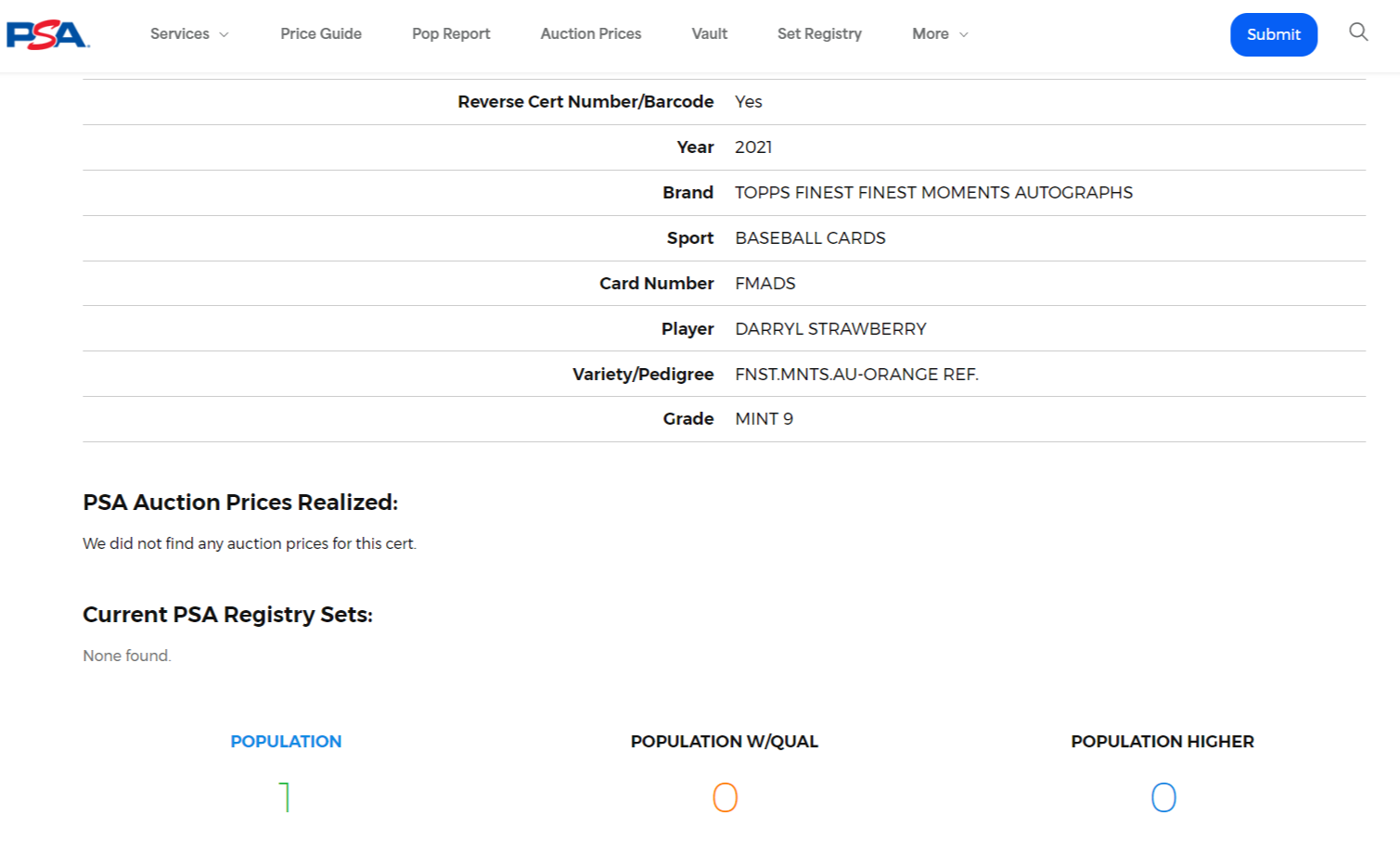The image size is (1400, 854).
Task: Click the blue Submit button
Action: 1274,34
